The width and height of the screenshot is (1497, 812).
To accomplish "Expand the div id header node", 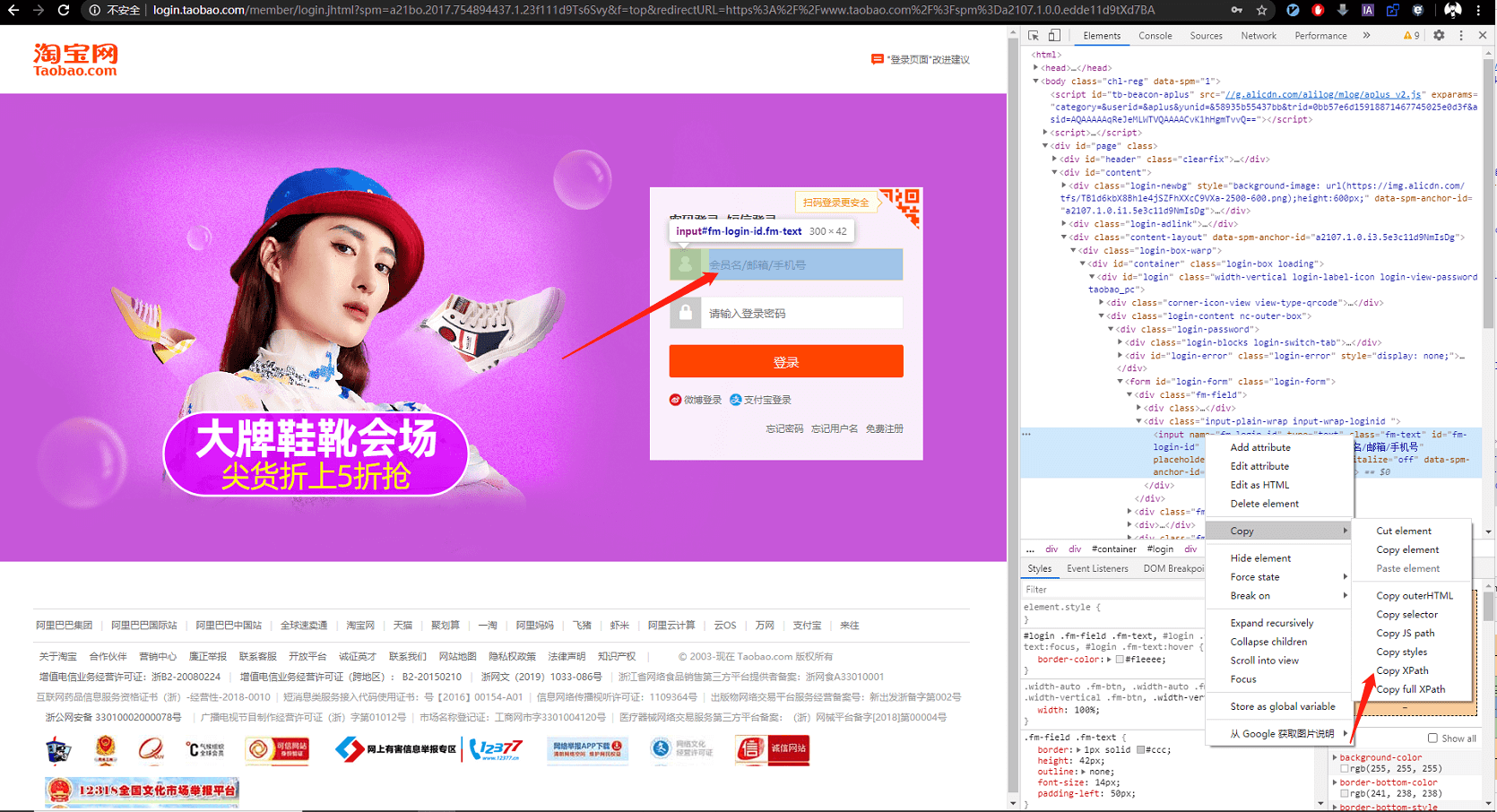I will click(1054, 159).
